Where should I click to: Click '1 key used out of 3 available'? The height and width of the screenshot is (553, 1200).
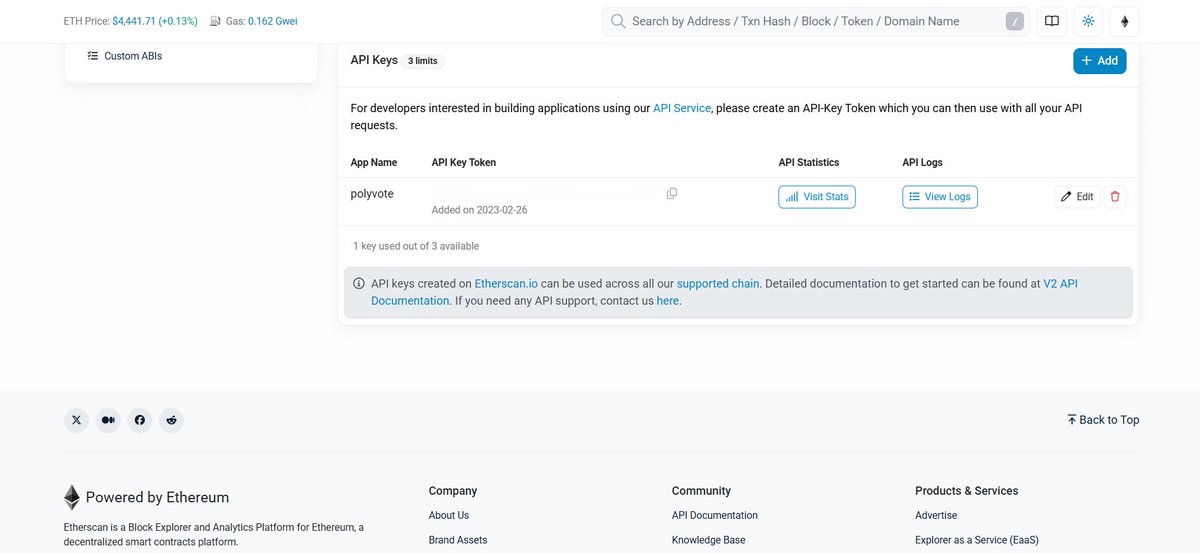[x=416, y=246]
